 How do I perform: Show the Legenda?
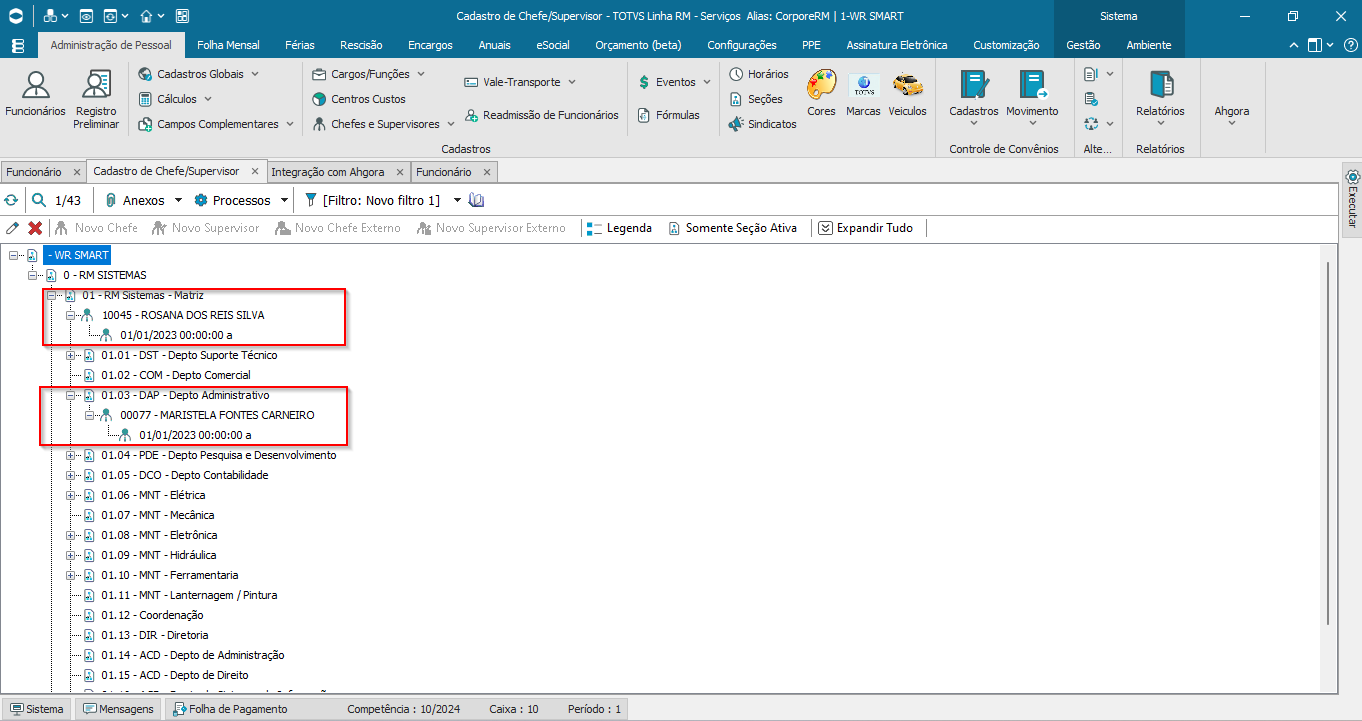coord(619,228)
